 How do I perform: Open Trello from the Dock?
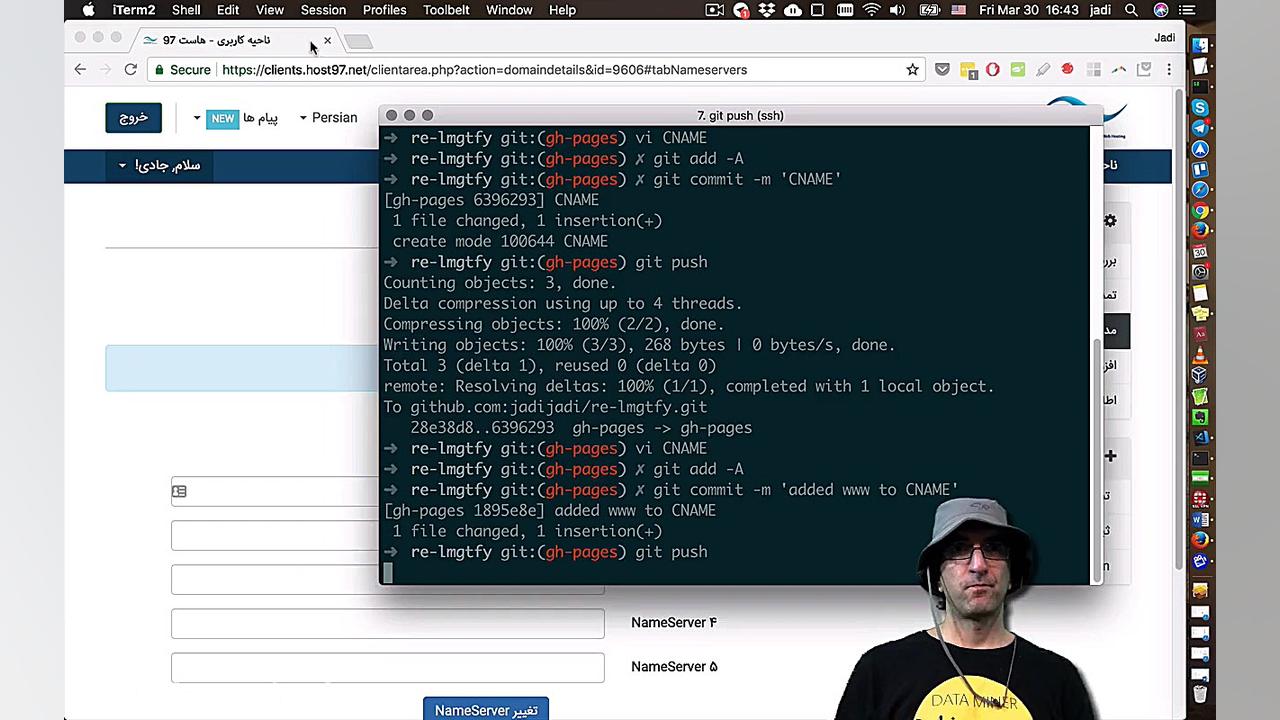[1200, 169]
